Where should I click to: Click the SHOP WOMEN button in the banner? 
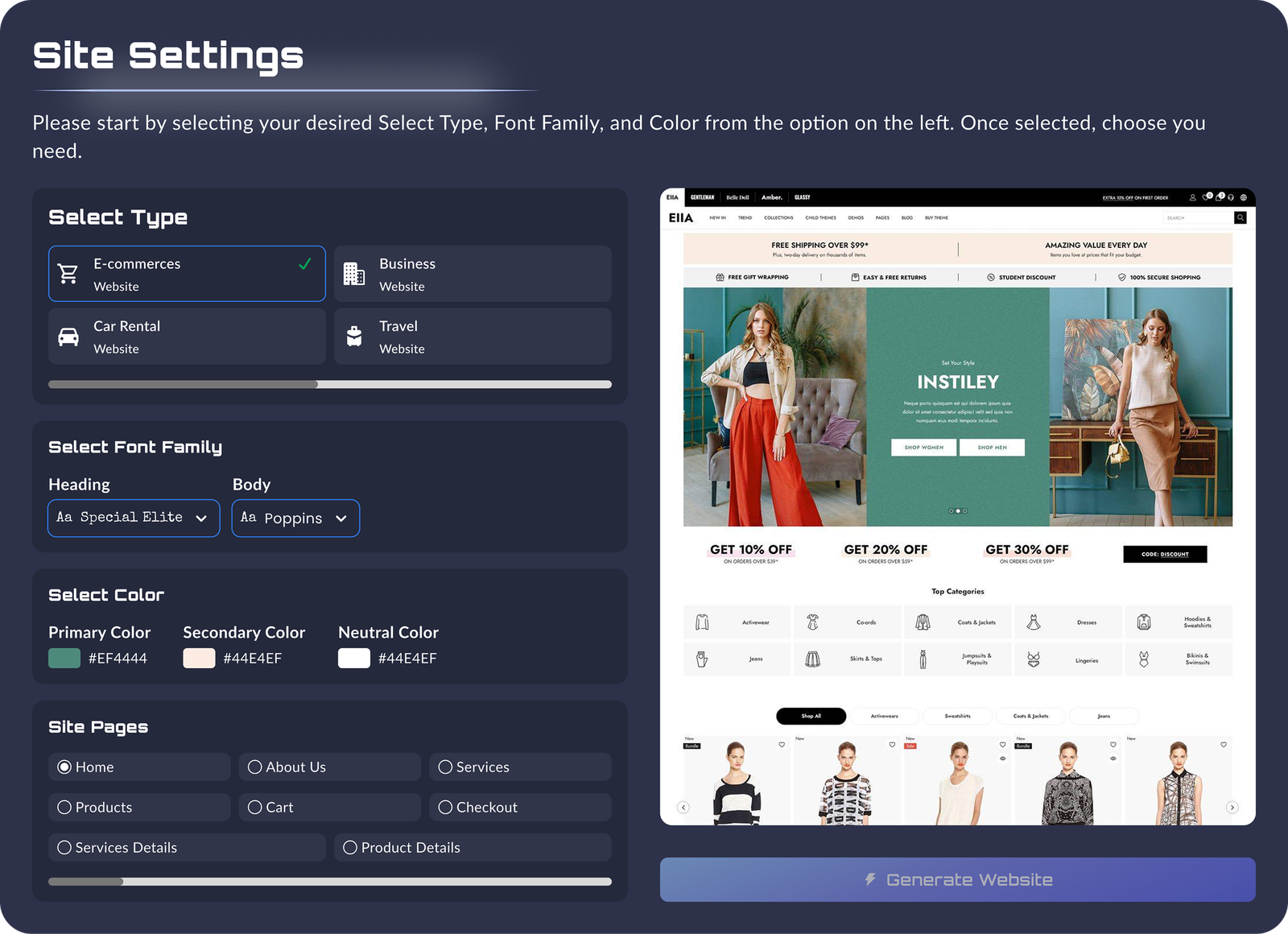[923, 447]
